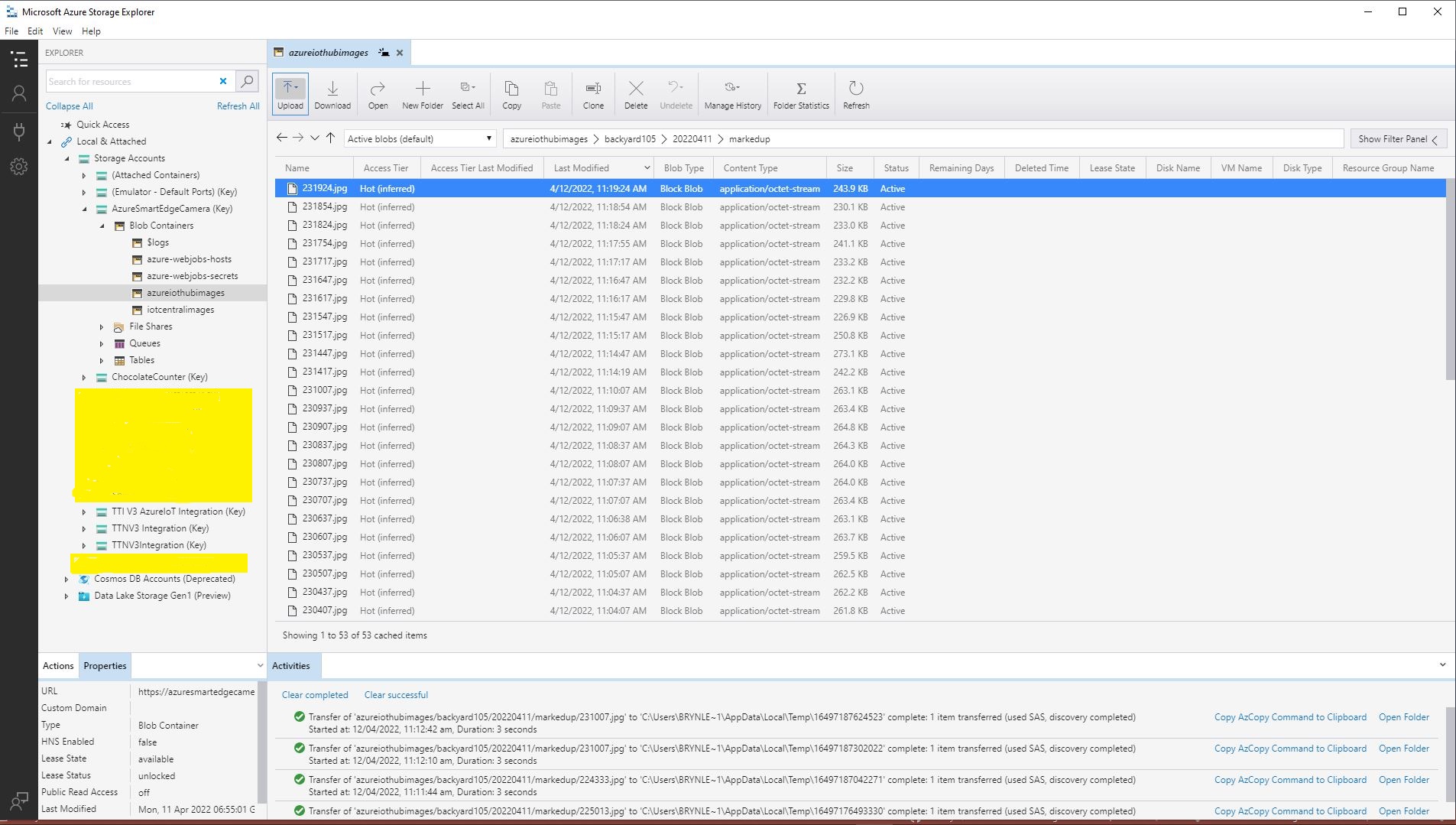Open the account management sidebar icon

tap(19, 93)
